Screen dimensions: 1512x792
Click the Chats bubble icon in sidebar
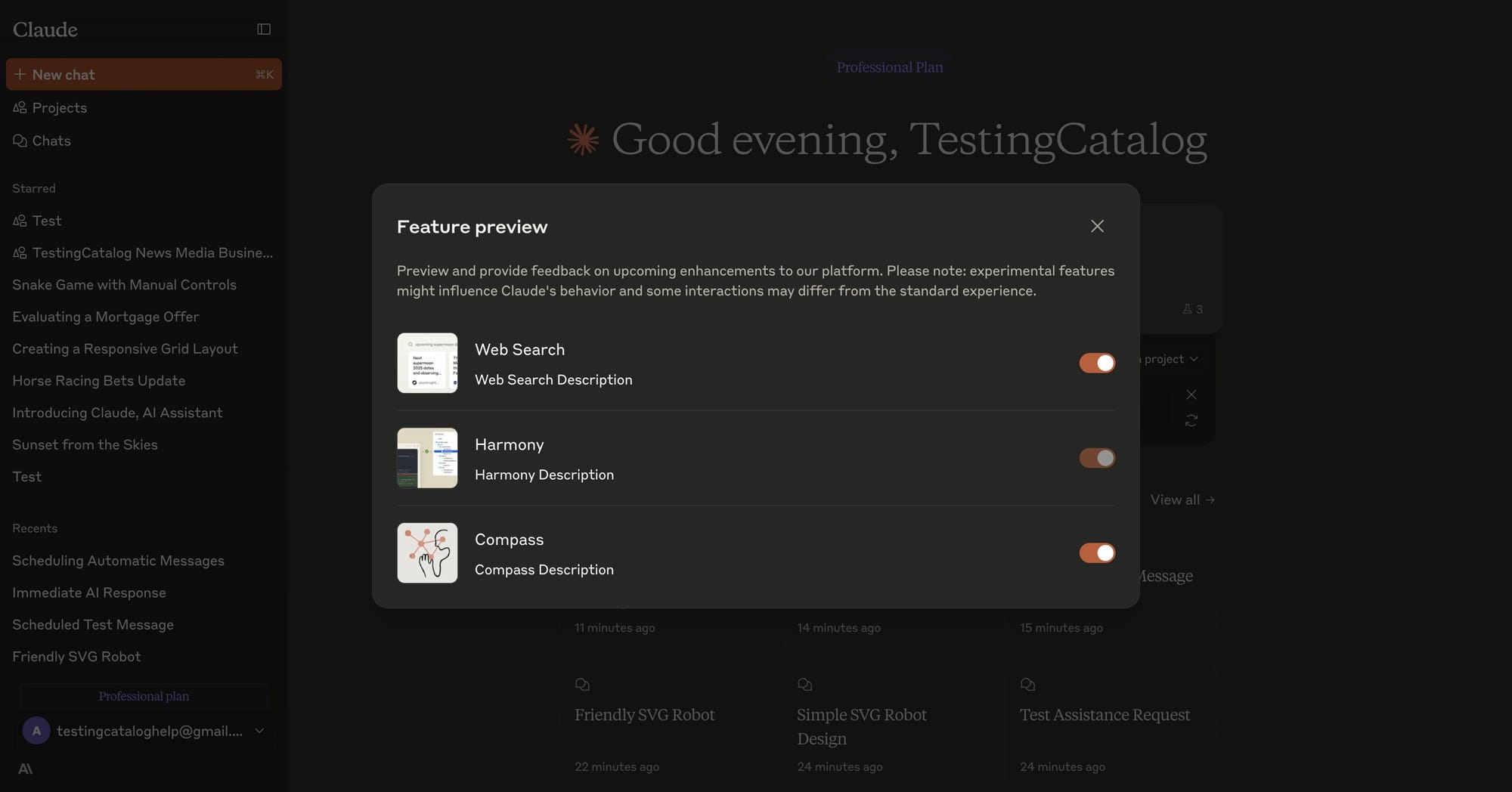20,141
